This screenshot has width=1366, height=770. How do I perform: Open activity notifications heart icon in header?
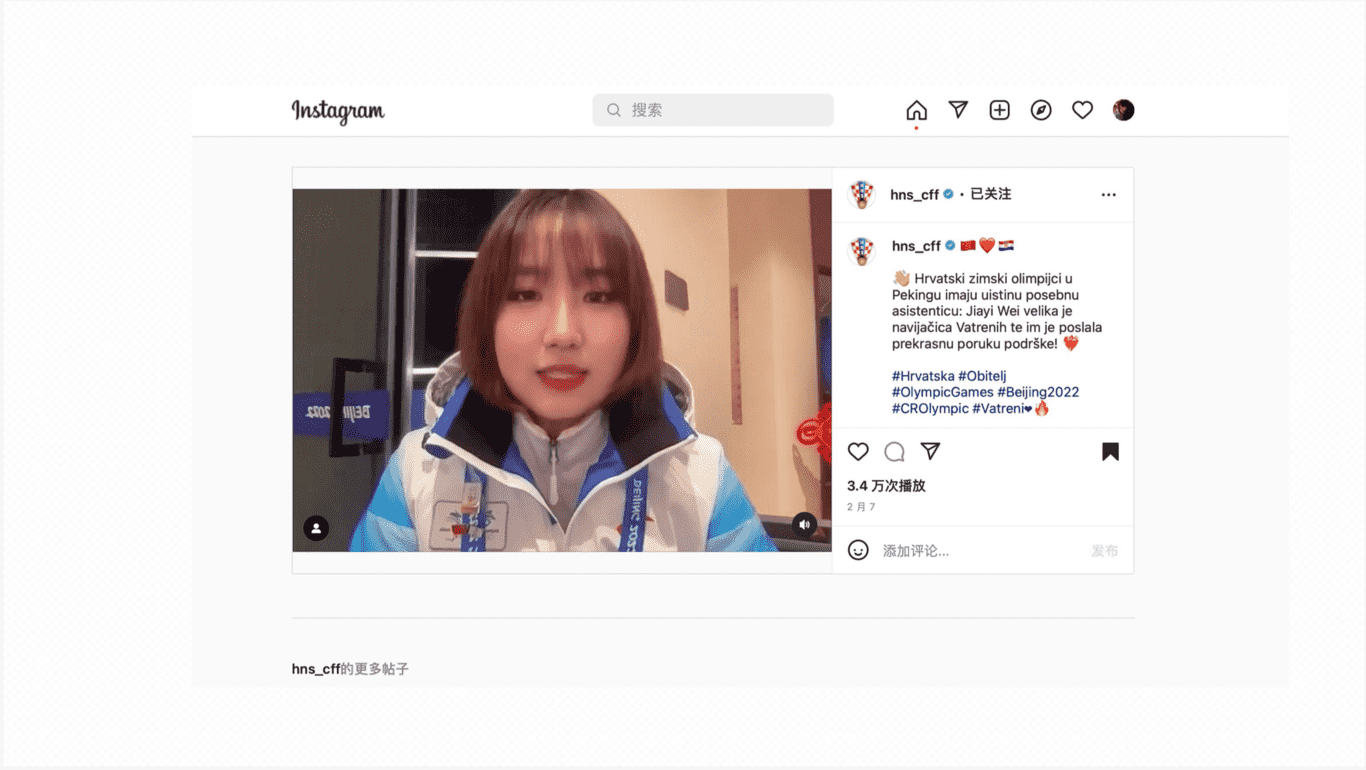pos(1082,110)
